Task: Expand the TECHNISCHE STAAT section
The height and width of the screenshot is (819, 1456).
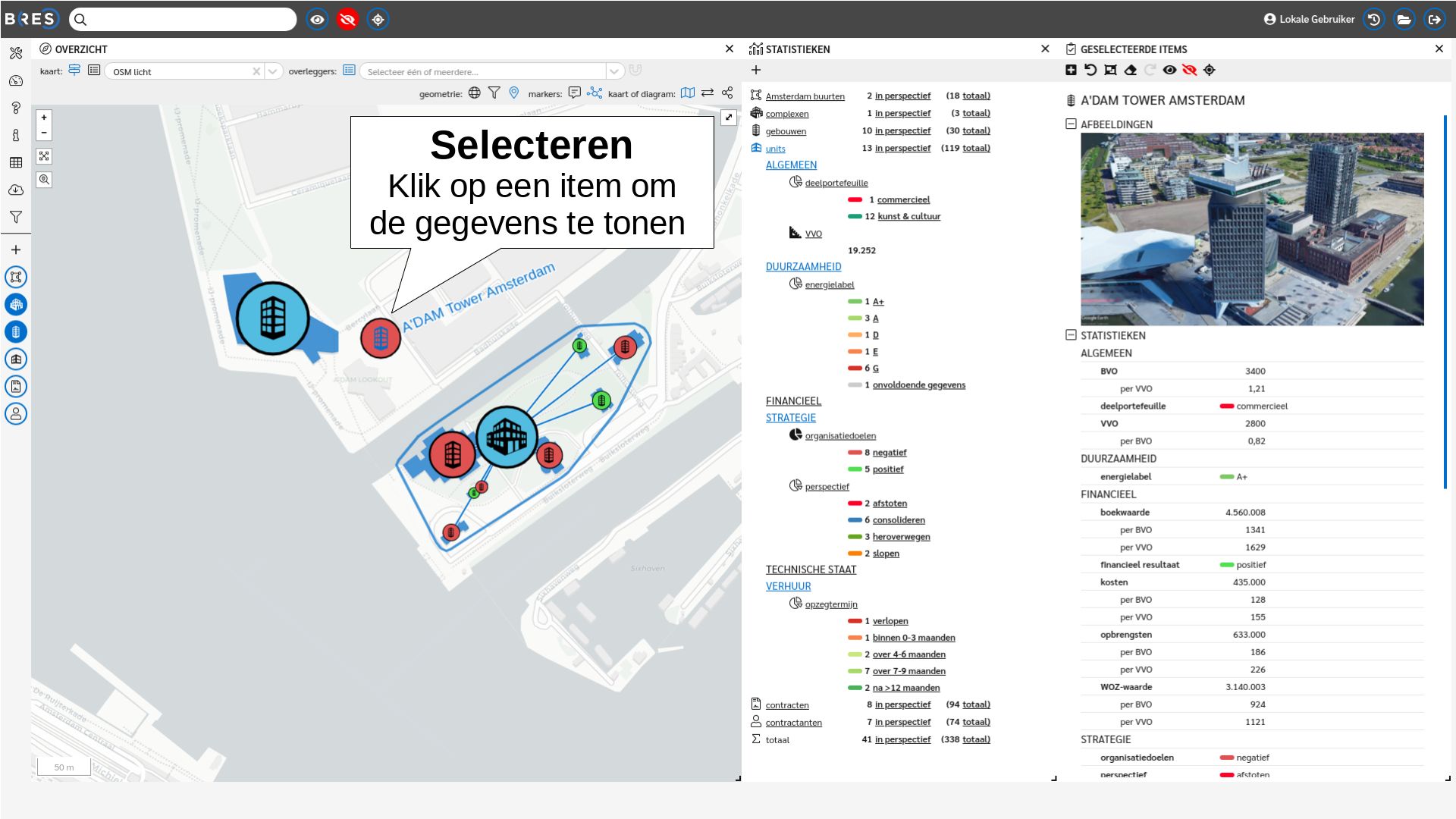Action: point(811,570)
